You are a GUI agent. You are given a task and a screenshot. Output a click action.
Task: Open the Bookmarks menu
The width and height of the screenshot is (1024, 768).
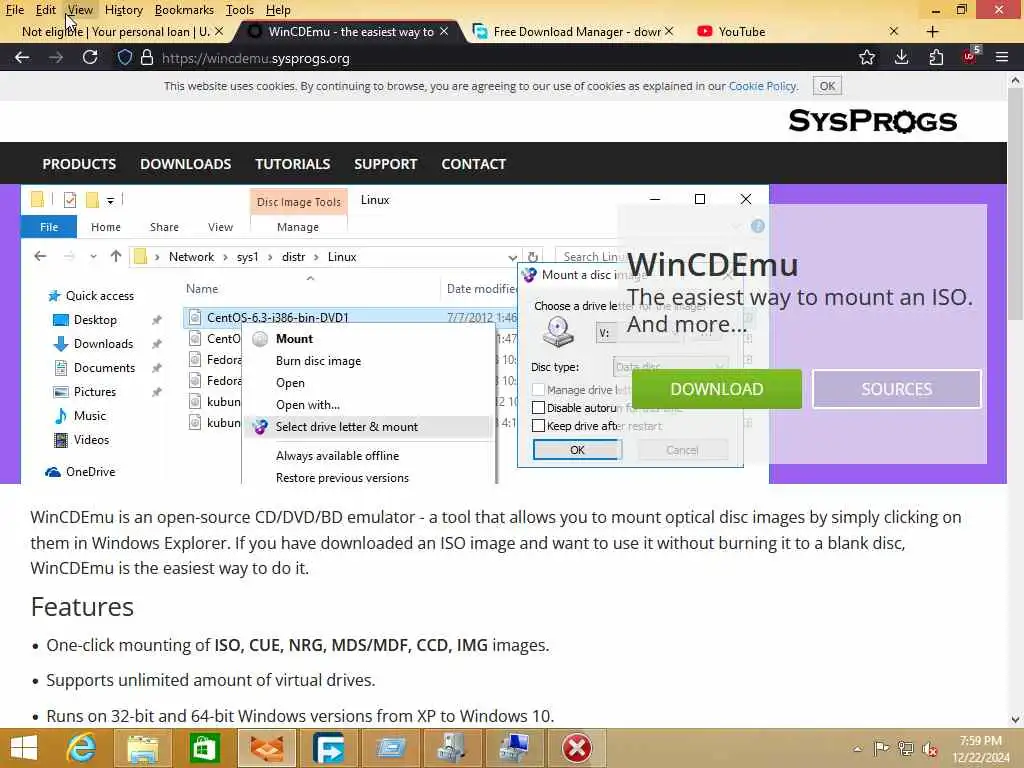tap(184, 10)
